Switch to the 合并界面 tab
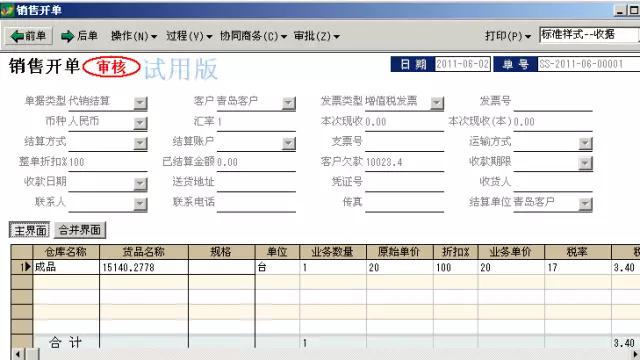Screen dimensions: 640x360 tap(80, 230)
